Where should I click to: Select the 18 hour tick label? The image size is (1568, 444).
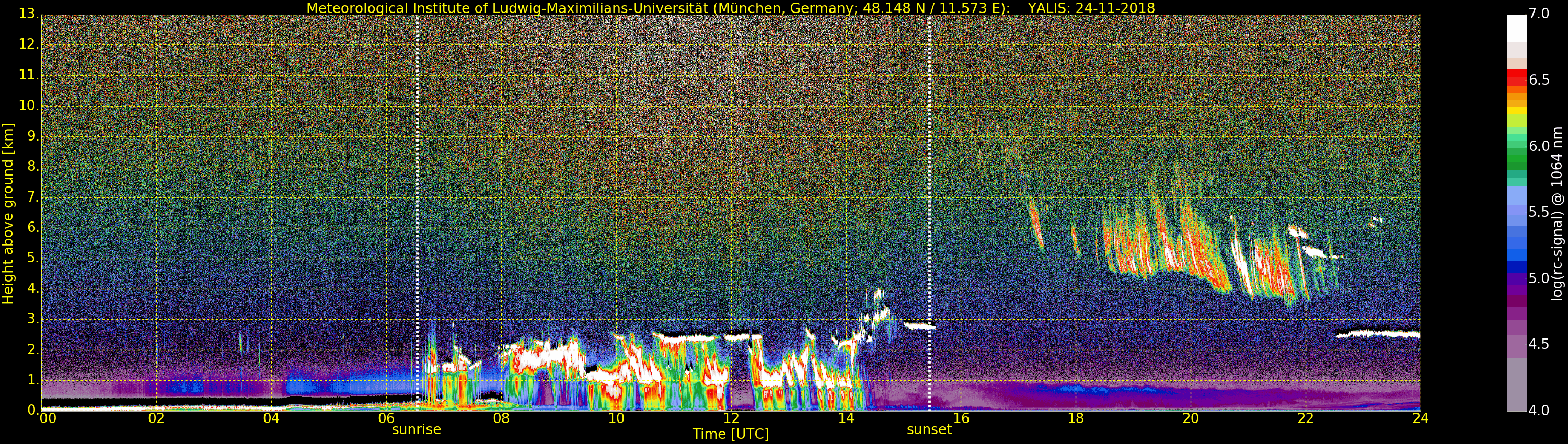[1076, 418]
